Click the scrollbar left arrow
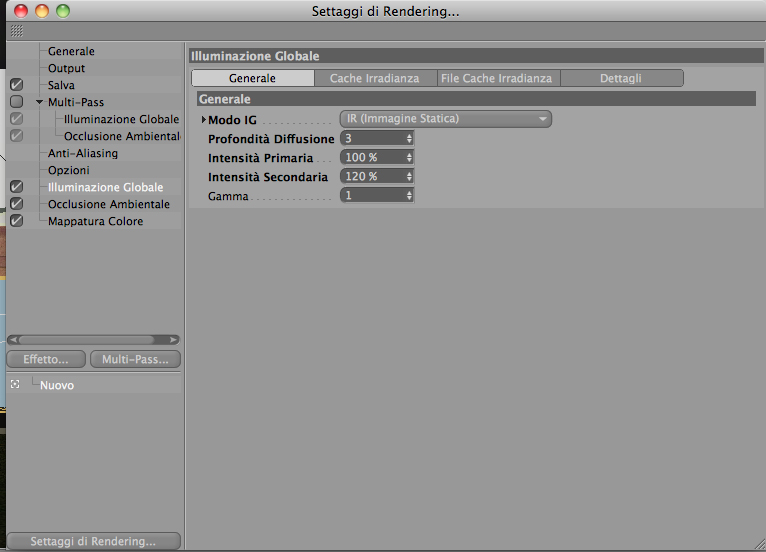 [x=14, y=340]
